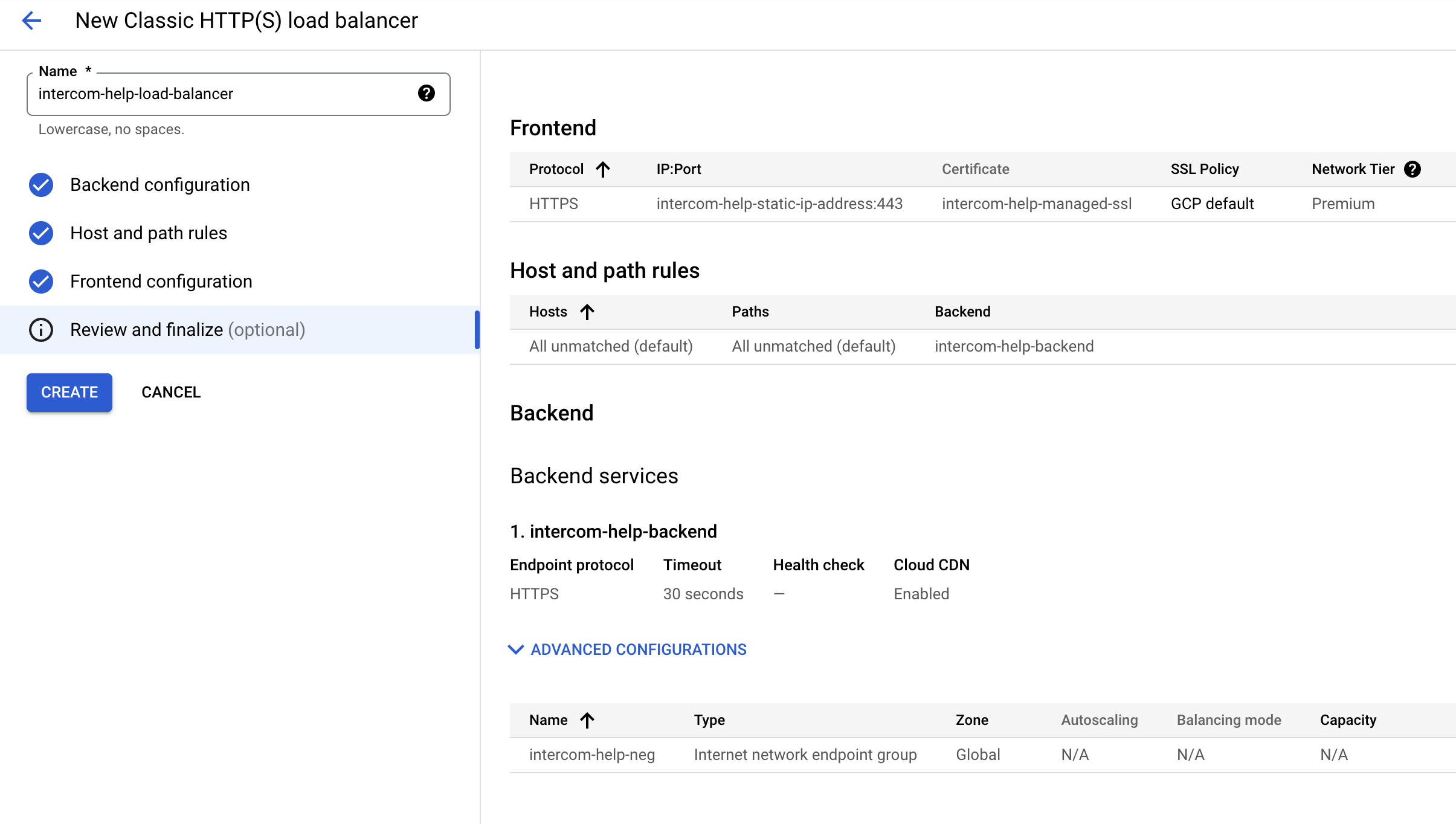Click the back arrow icon
This screenshot has height=824, width=1456.
pyautogui.click(x=31, y=21)
